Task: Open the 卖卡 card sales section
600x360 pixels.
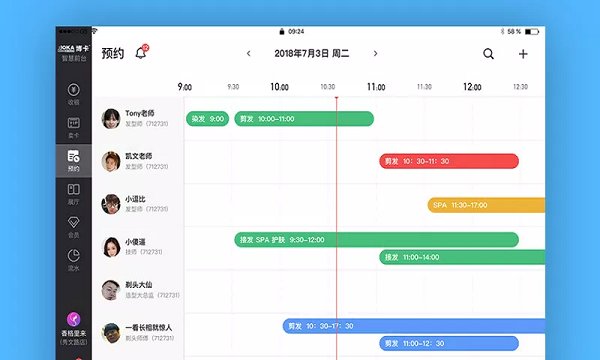Action: point(73,127)
